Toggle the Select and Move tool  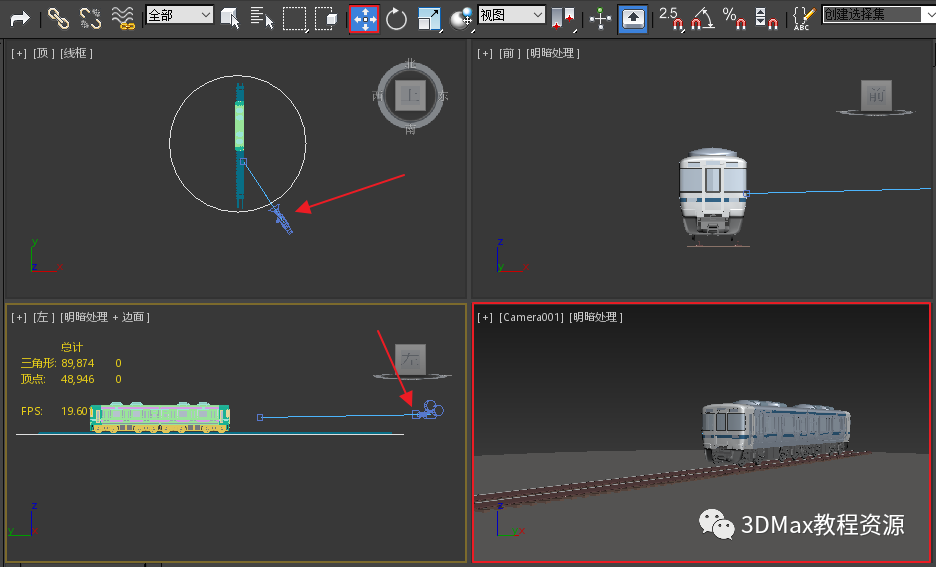(x=364, y=19)
